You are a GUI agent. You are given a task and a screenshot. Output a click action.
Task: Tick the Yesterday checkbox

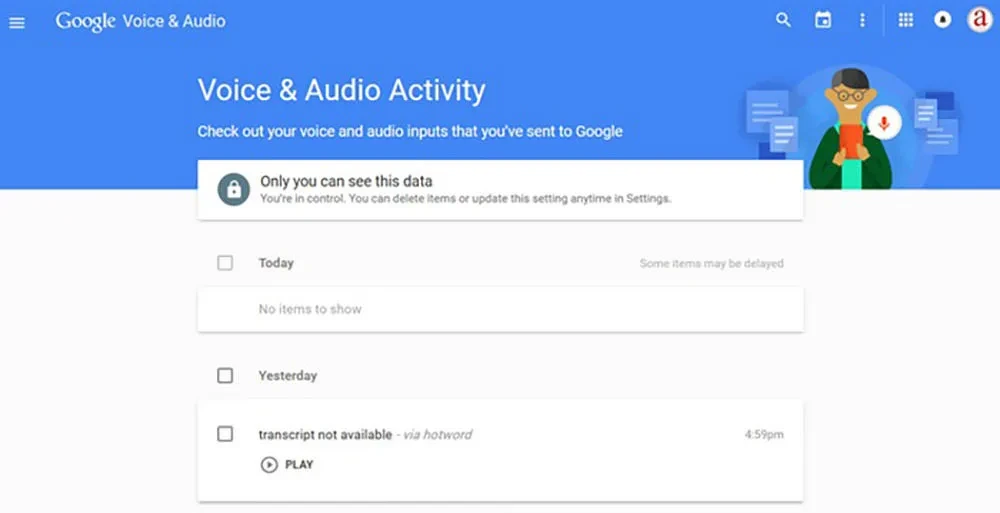(x=225, y=375)
